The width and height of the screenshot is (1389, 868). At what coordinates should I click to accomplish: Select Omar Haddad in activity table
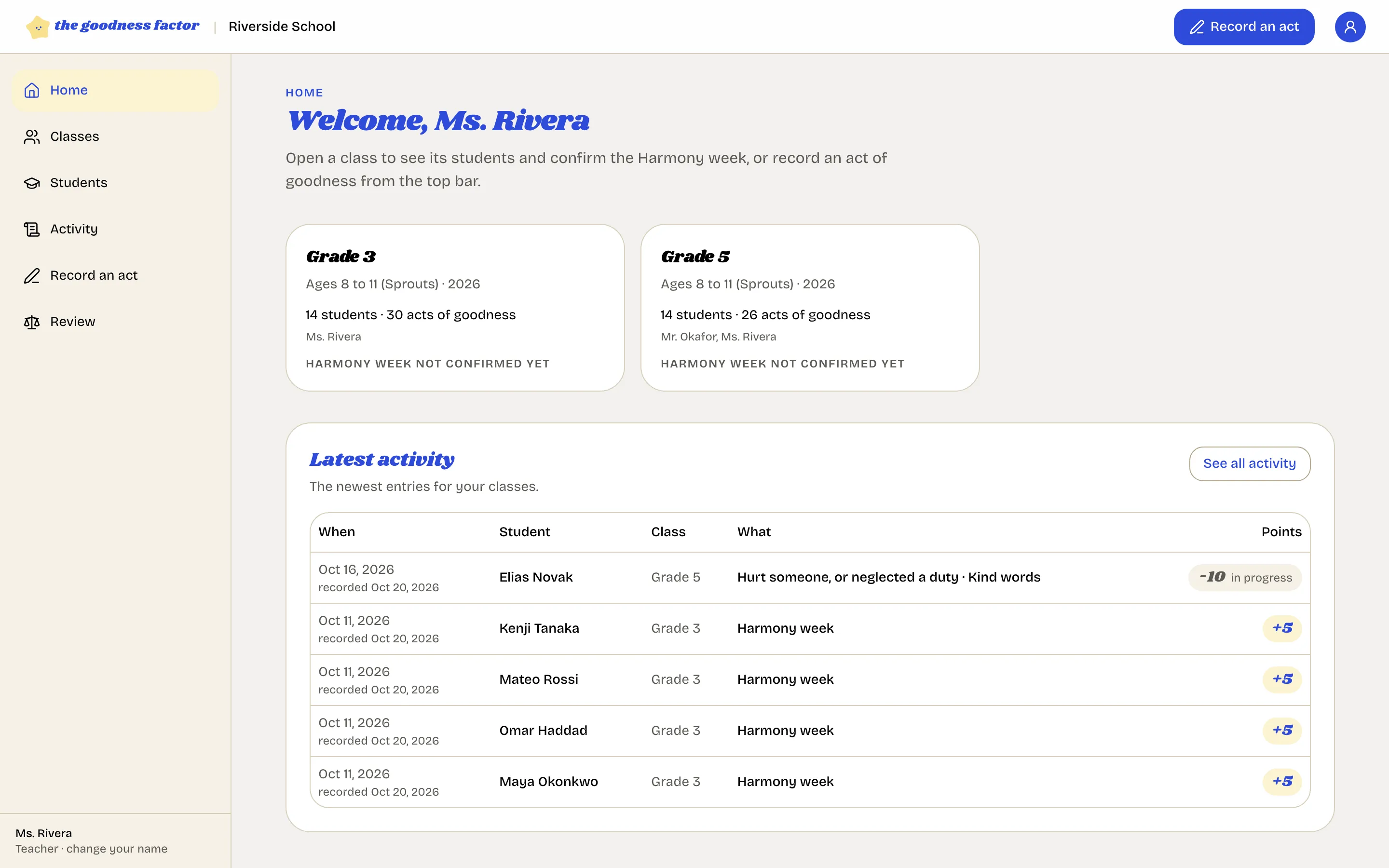coord(543,730)
